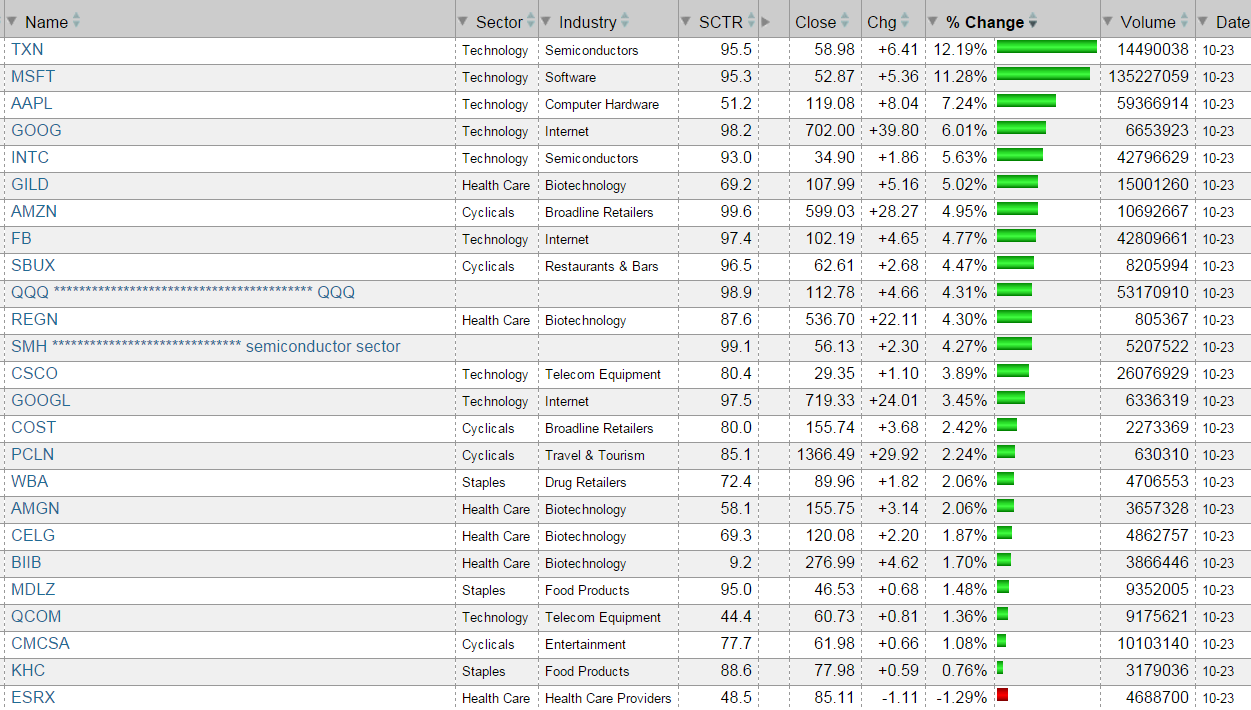Screen dimensions: 1251x710
Task: Click TXN percent change 12.19%
Action: click(961, 49)
